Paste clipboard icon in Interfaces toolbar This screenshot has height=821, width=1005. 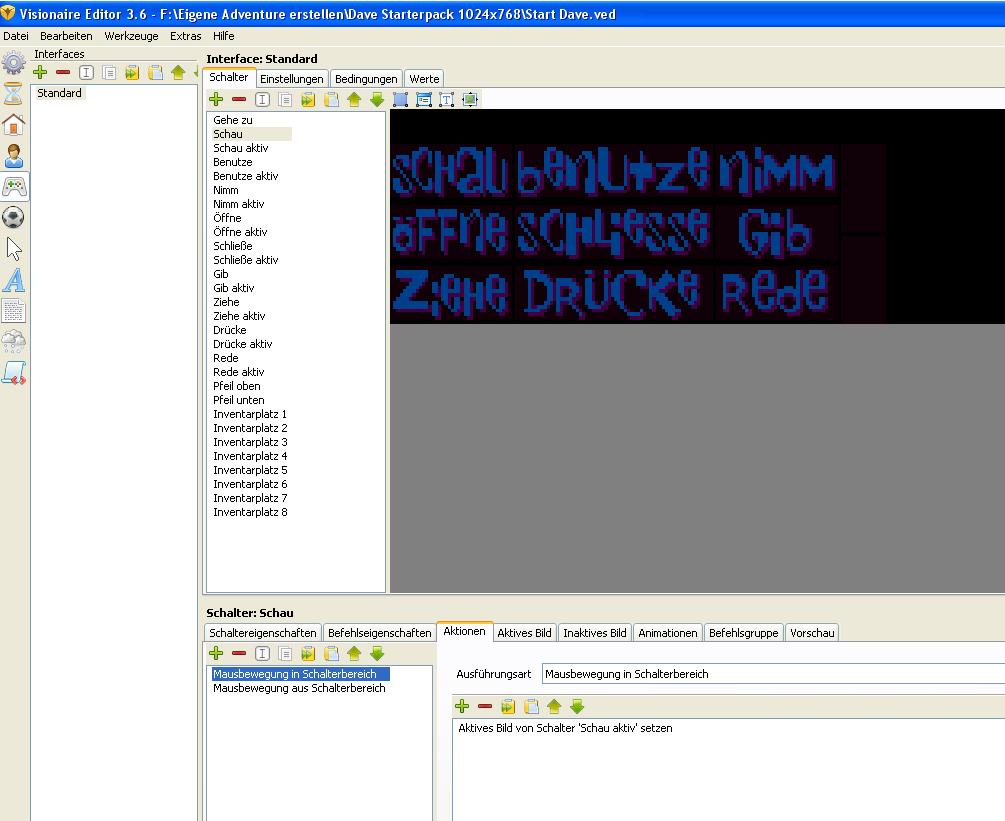pos(155,72)
